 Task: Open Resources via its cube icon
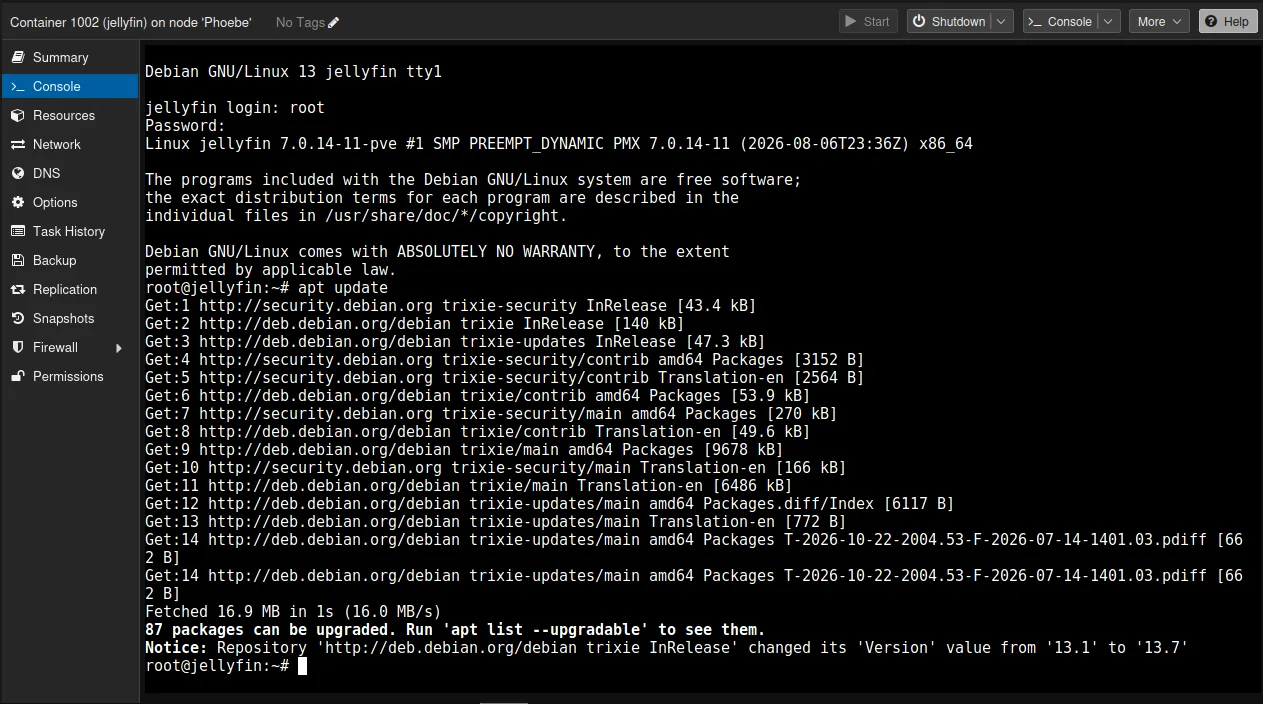tap(17, 115)
